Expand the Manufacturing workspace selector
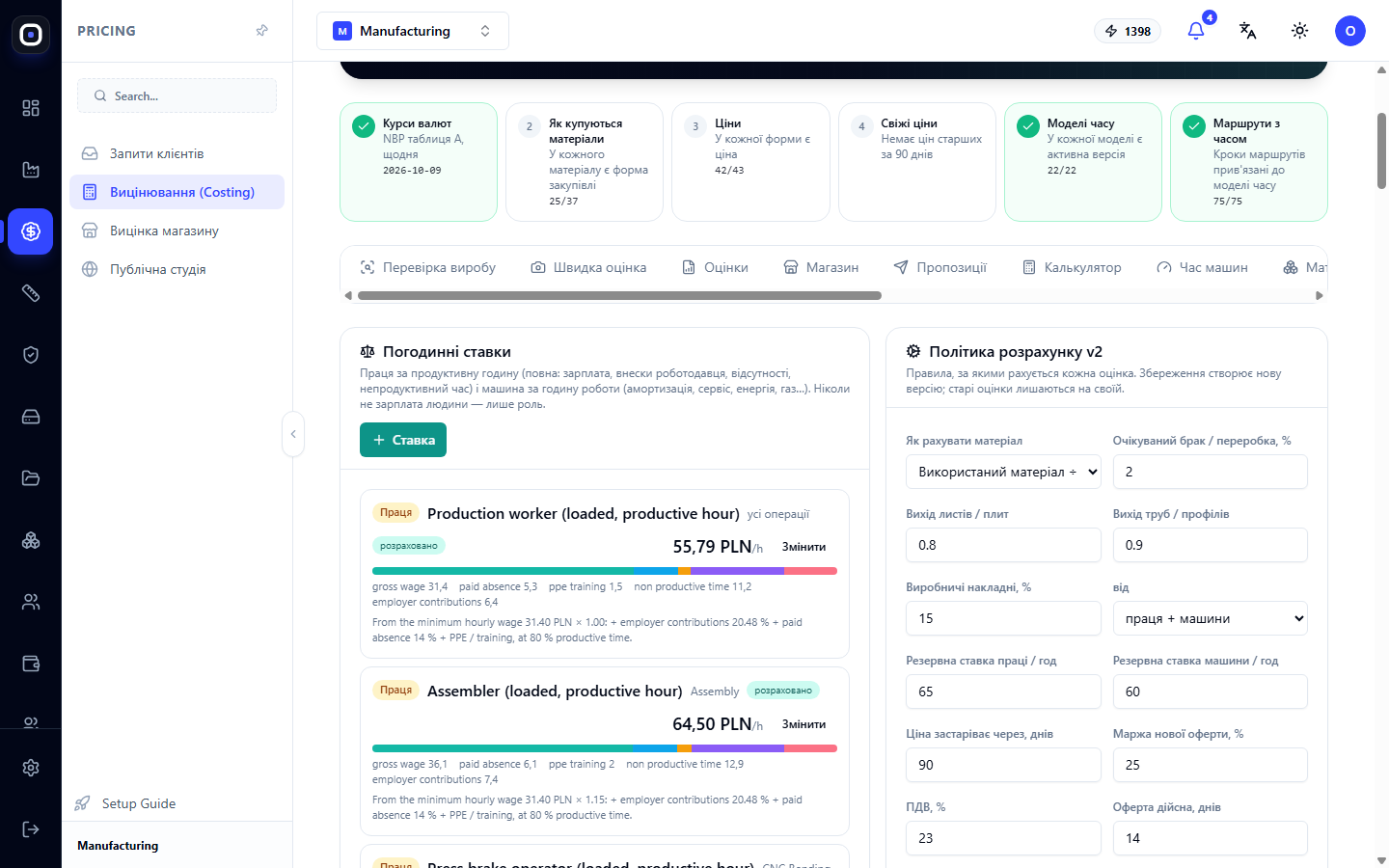This screenshot has width=1389, height=868. click(x=413, y=31)
